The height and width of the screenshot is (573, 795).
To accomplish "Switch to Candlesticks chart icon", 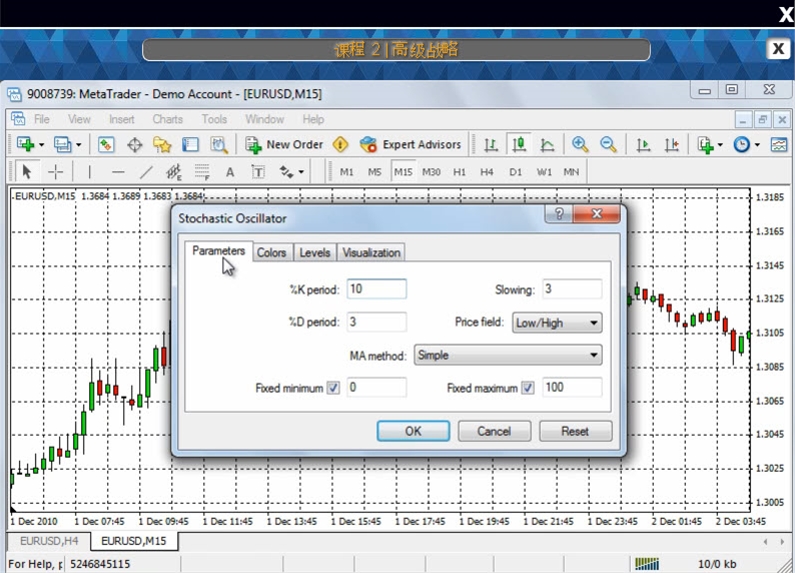I will [x=519, y=145].
